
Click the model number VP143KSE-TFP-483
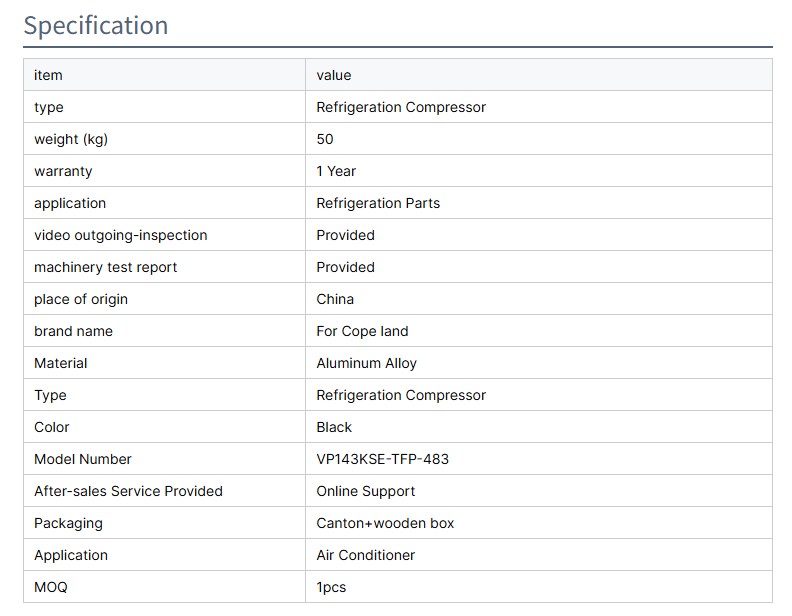tap(382, 459)
